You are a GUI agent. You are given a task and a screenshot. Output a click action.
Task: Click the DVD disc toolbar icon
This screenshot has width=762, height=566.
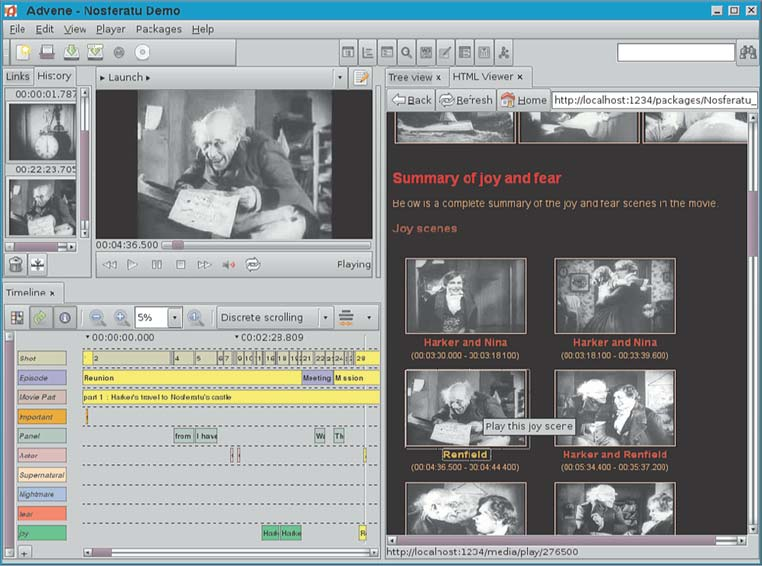point(142,52)
